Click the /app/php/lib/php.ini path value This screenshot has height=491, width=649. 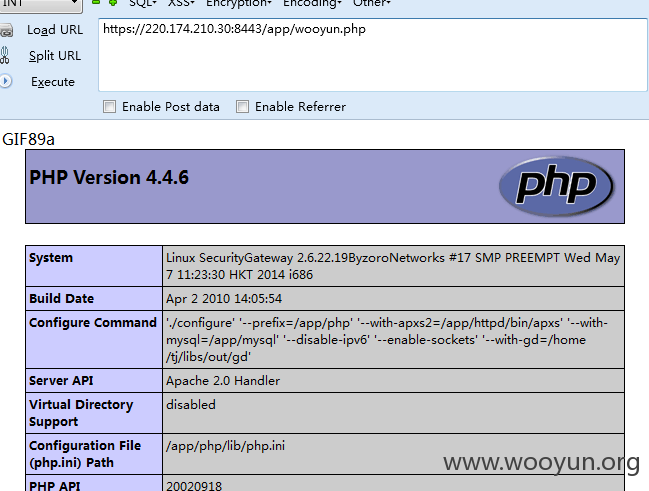(x=225, y=446)
